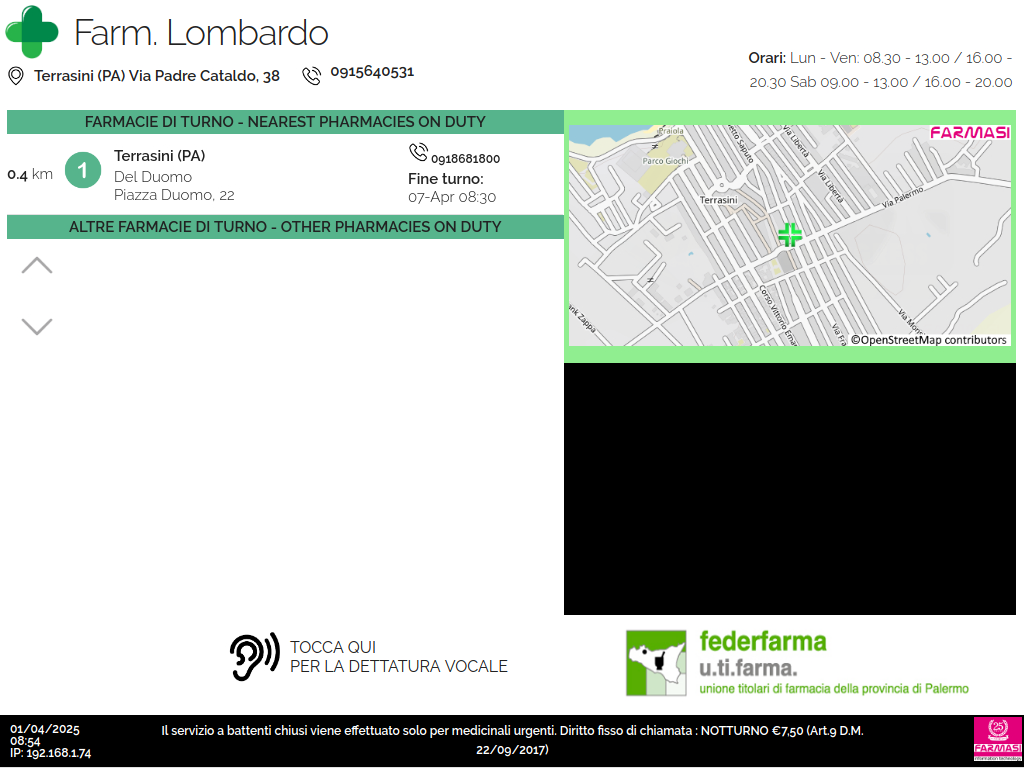Open the Del Duomo pharmacy entry
Viewport: 1024px width, 768px height.
[x=174, y=176]
